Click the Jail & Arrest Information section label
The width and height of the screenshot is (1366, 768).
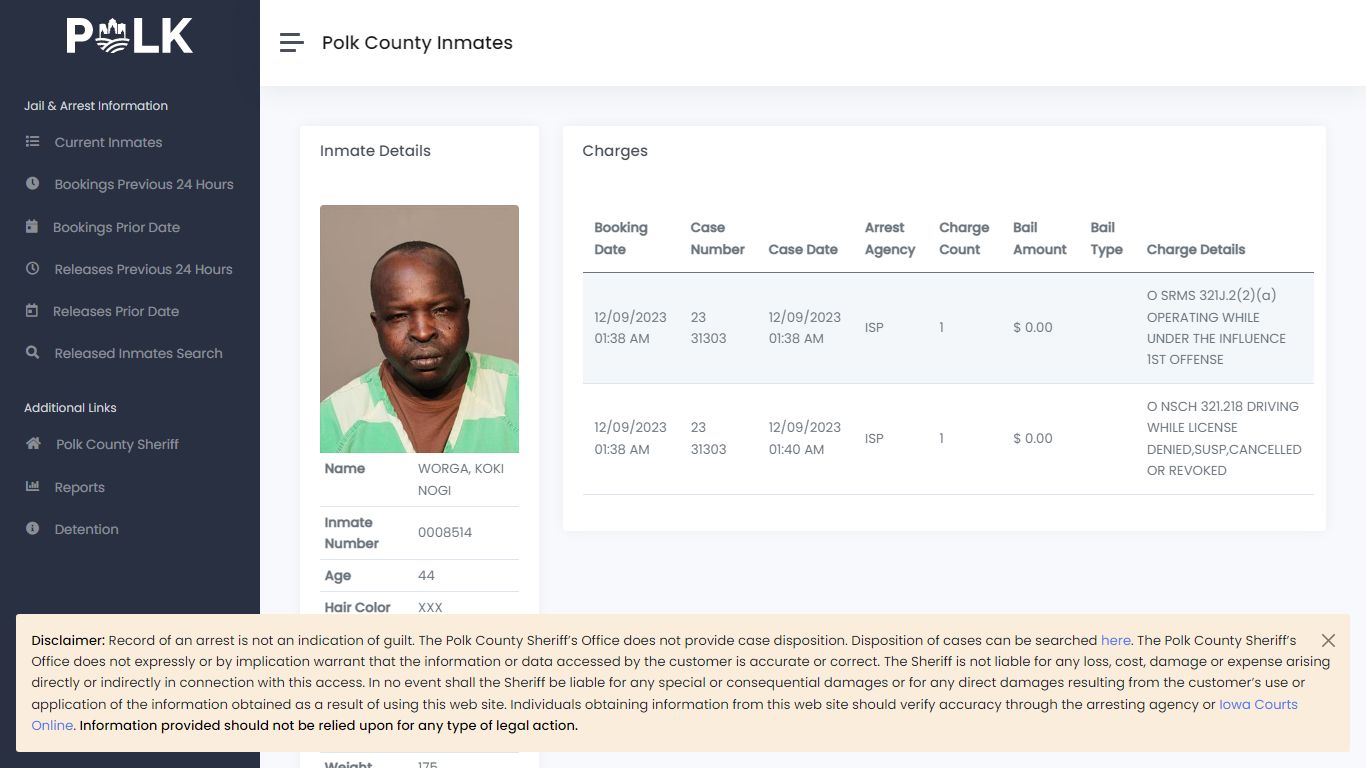pos(96,105)
